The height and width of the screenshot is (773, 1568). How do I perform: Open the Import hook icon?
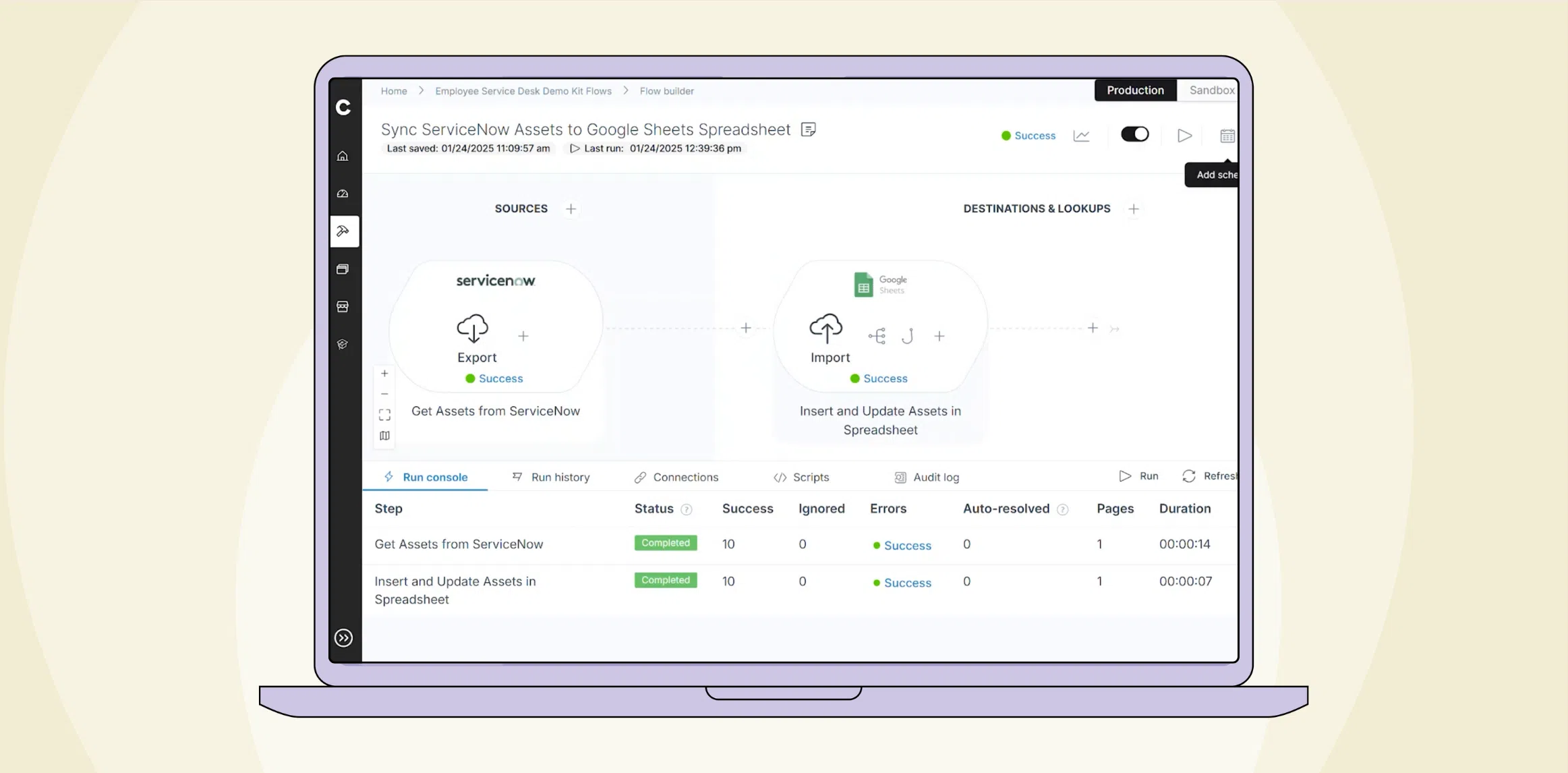pos(908,336)
